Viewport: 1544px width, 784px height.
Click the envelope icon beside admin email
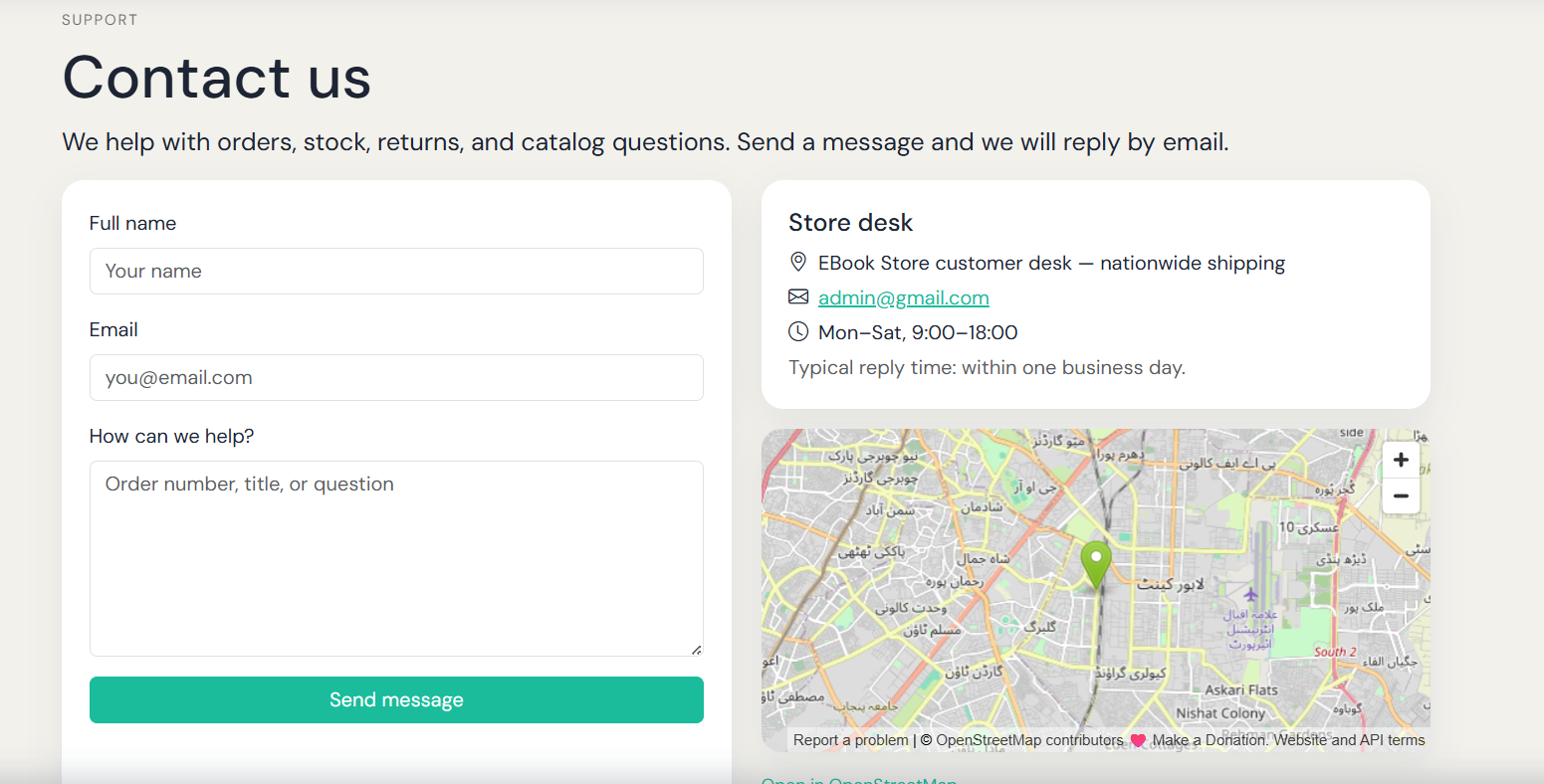[x=798, y=297]
